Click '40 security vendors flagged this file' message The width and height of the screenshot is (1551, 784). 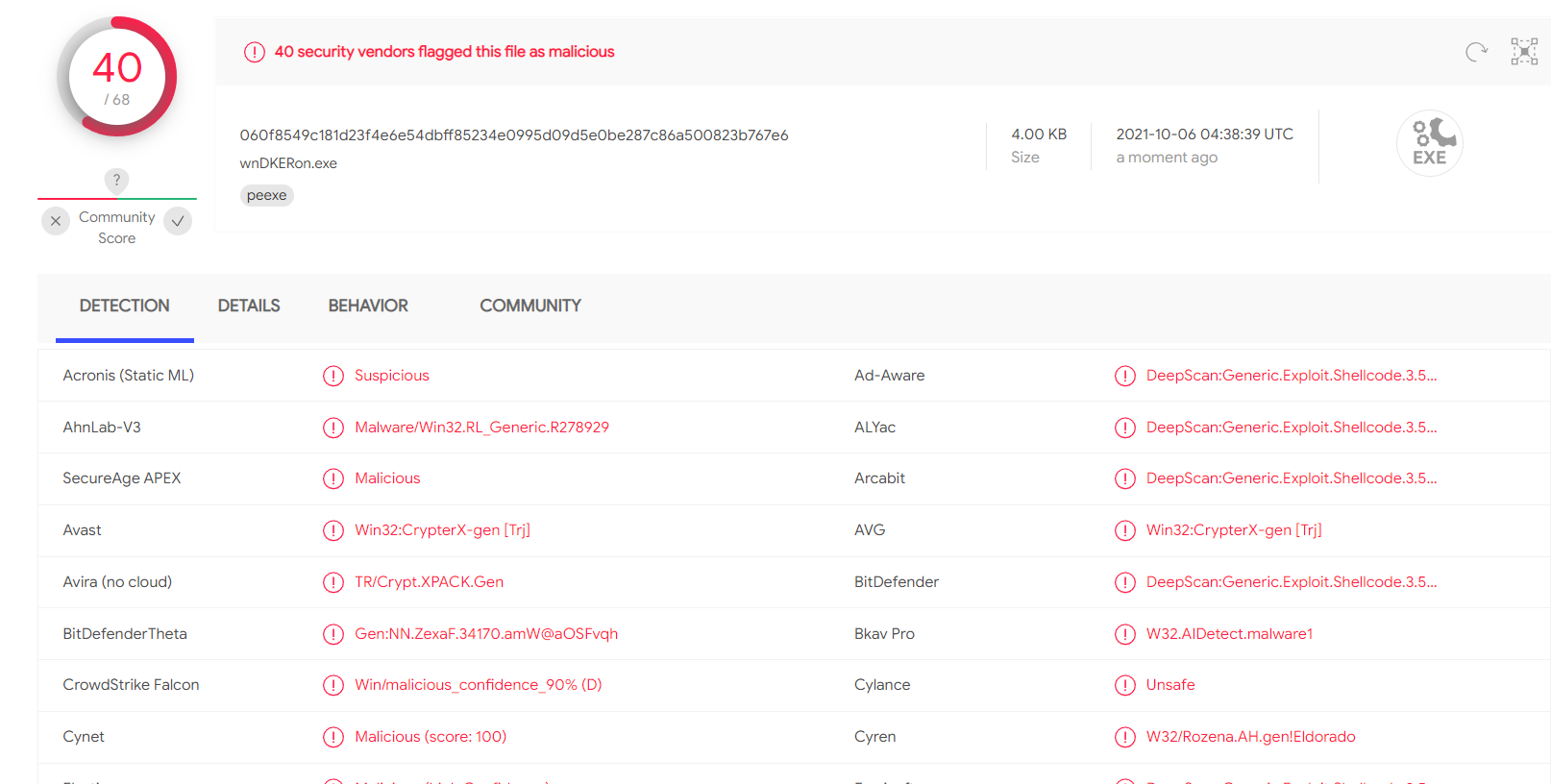(x=444, y=52)
